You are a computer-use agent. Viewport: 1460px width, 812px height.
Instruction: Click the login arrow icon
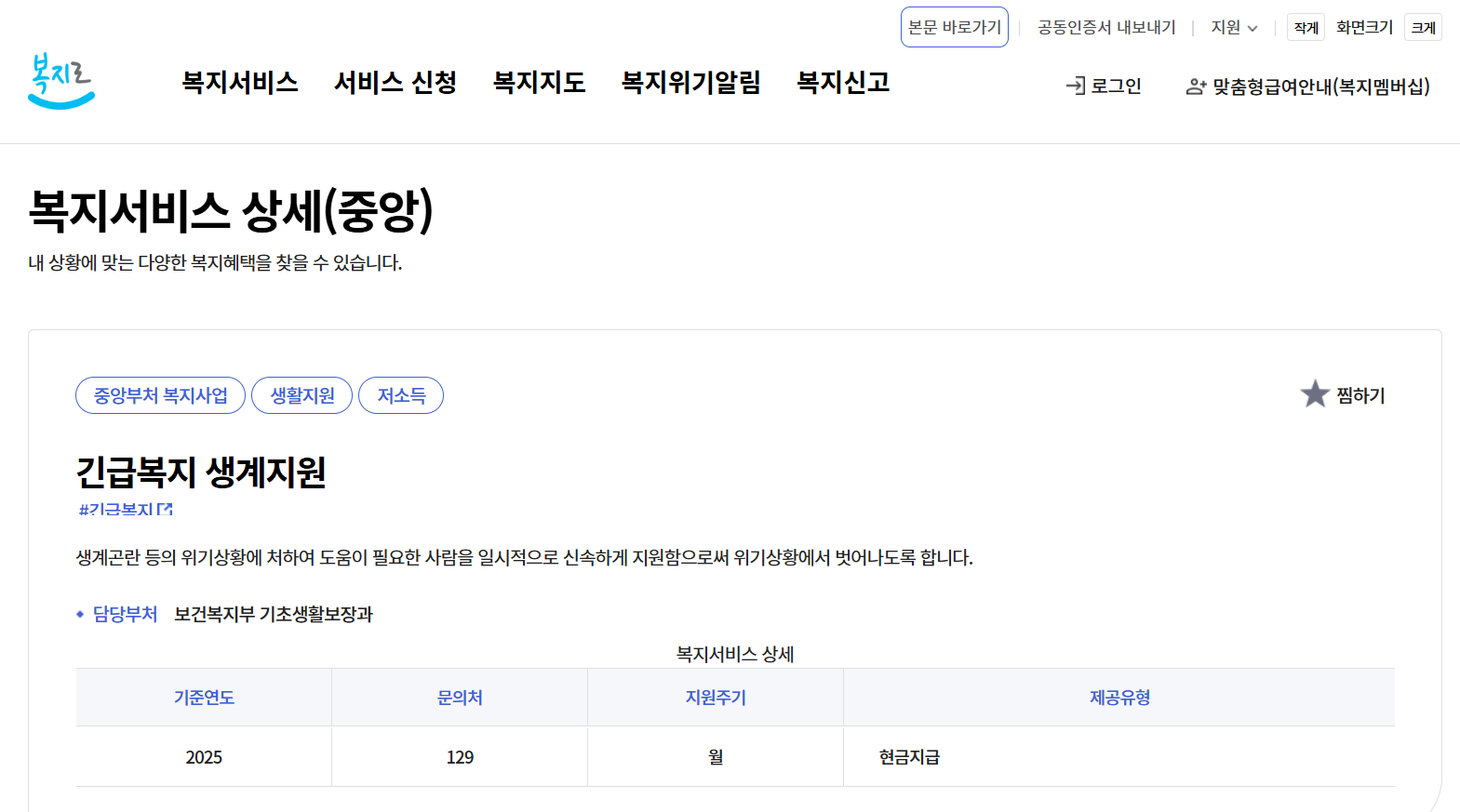click(1076, 86)
